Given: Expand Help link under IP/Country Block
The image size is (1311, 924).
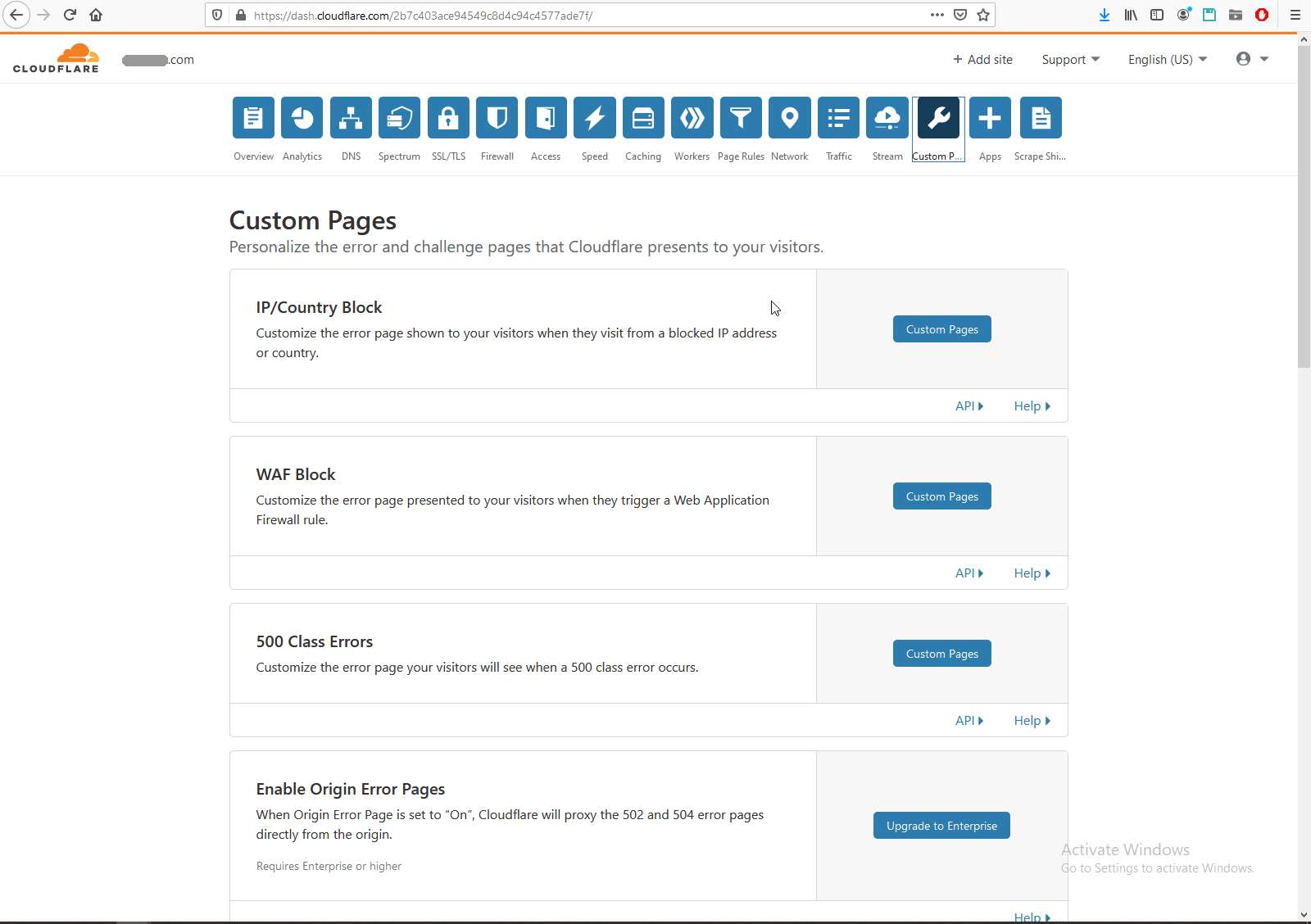Looking at the screenshot, I should (x=1032, y=406).
